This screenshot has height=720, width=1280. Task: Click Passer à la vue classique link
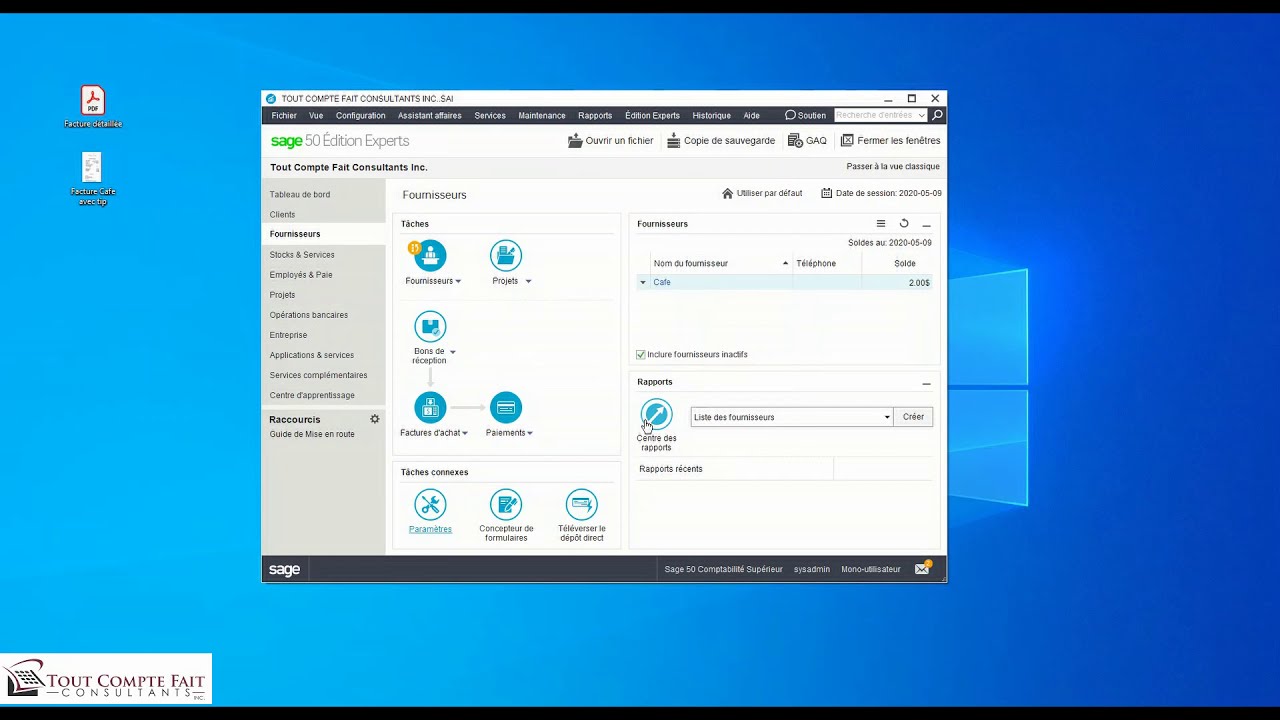[893, 167]
